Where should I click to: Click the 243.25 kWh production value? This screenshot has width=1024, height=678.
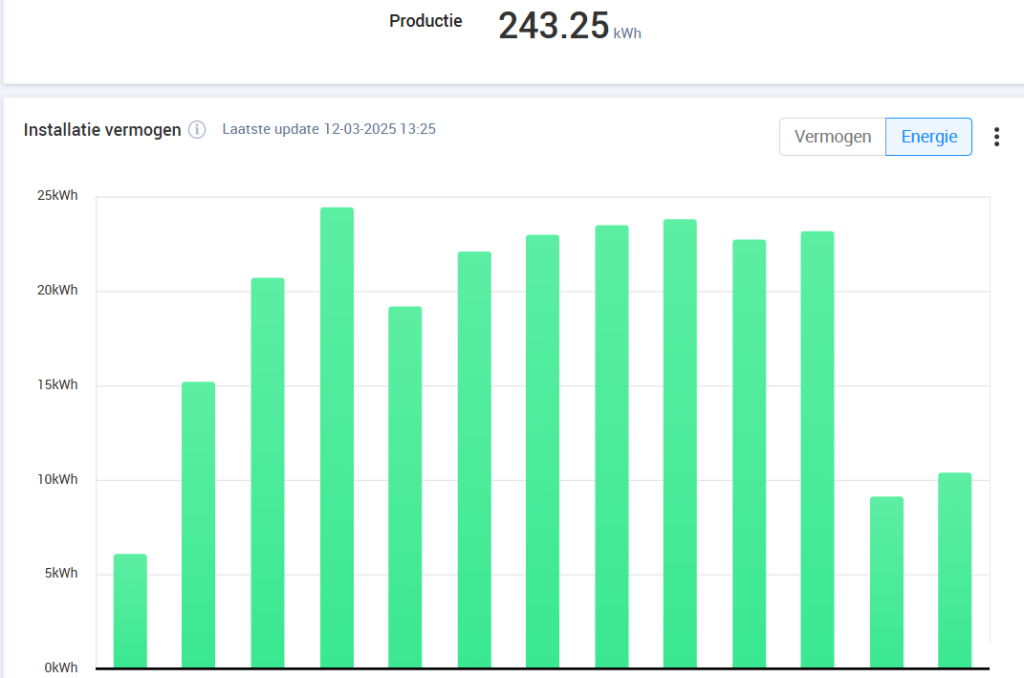(x=569, y=26)
